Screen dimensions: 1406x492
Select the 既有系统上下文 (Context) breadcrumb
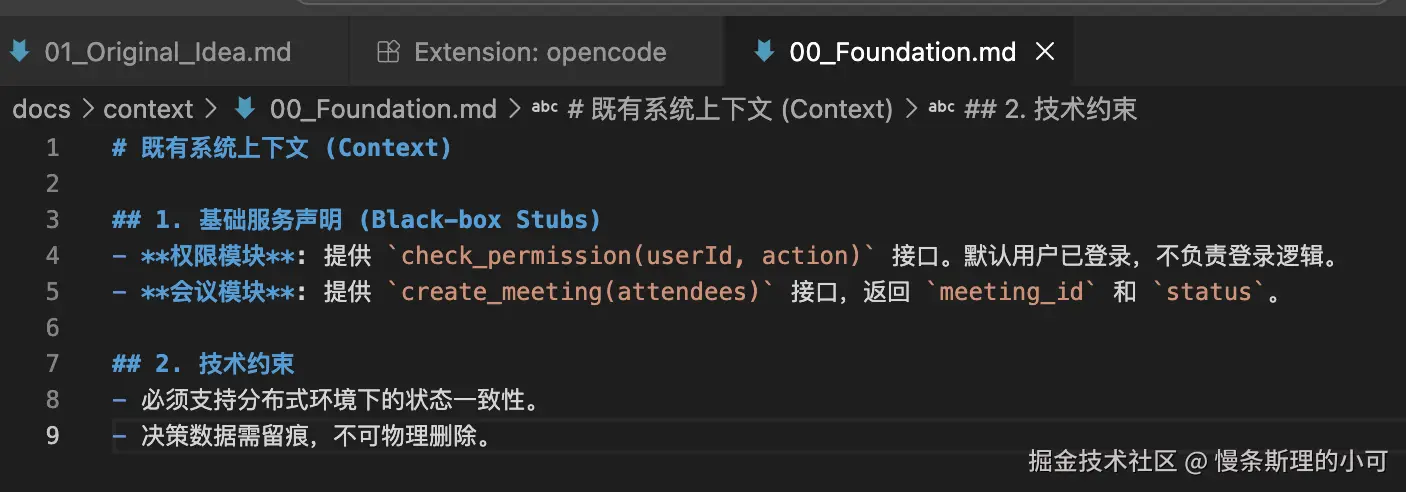(729, 109)
